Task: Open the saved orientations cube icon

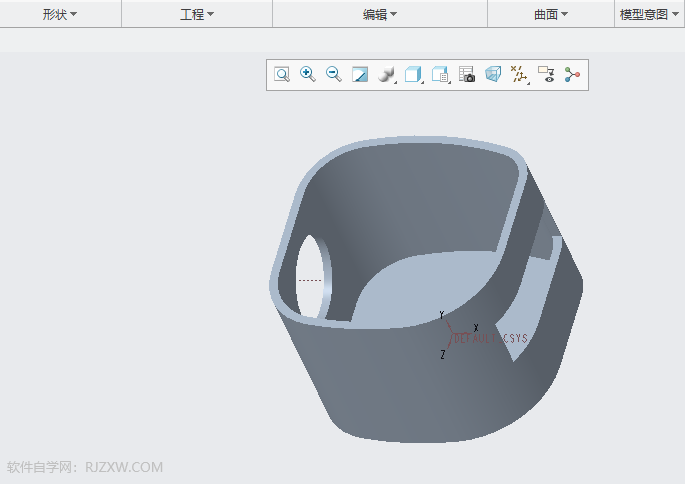Action: (414, 75)
